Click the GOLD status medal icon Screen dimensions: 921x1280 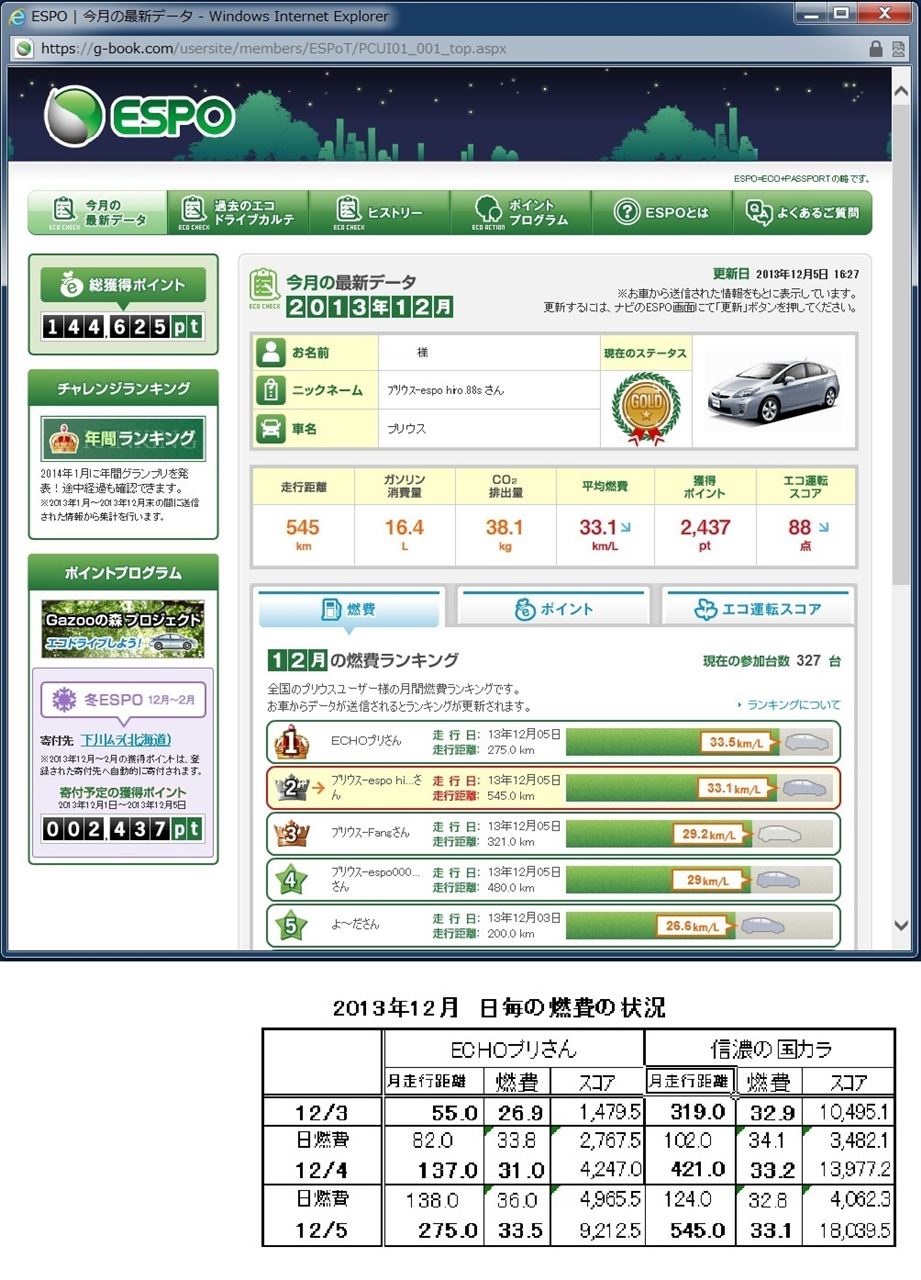click(x=645, y=408)
